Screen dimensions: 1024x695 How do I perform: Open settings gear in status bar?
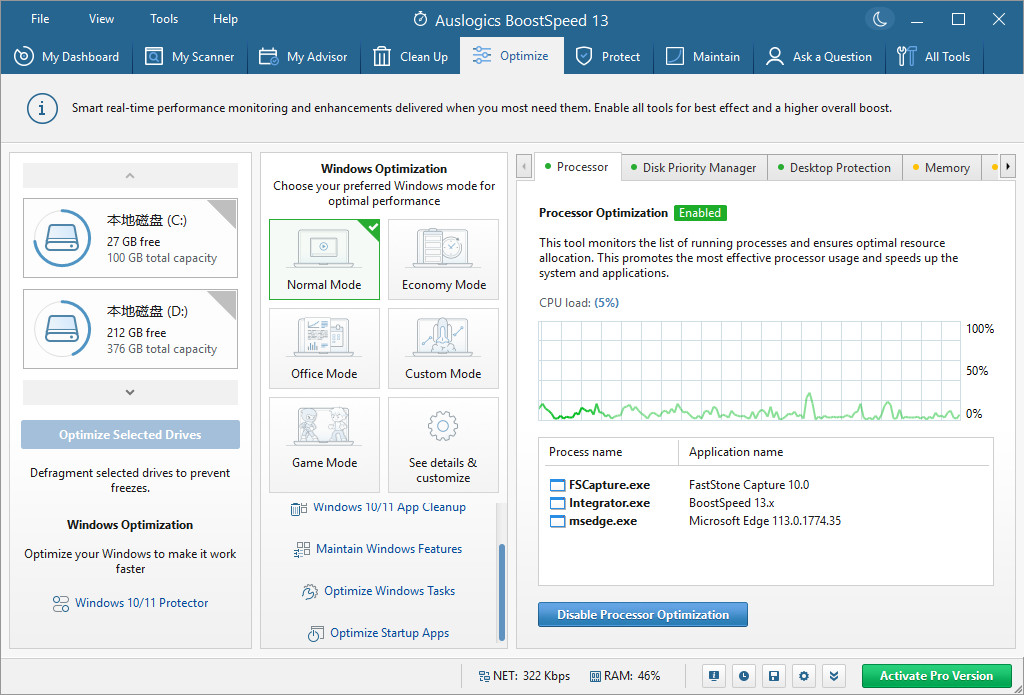(804, 676)
